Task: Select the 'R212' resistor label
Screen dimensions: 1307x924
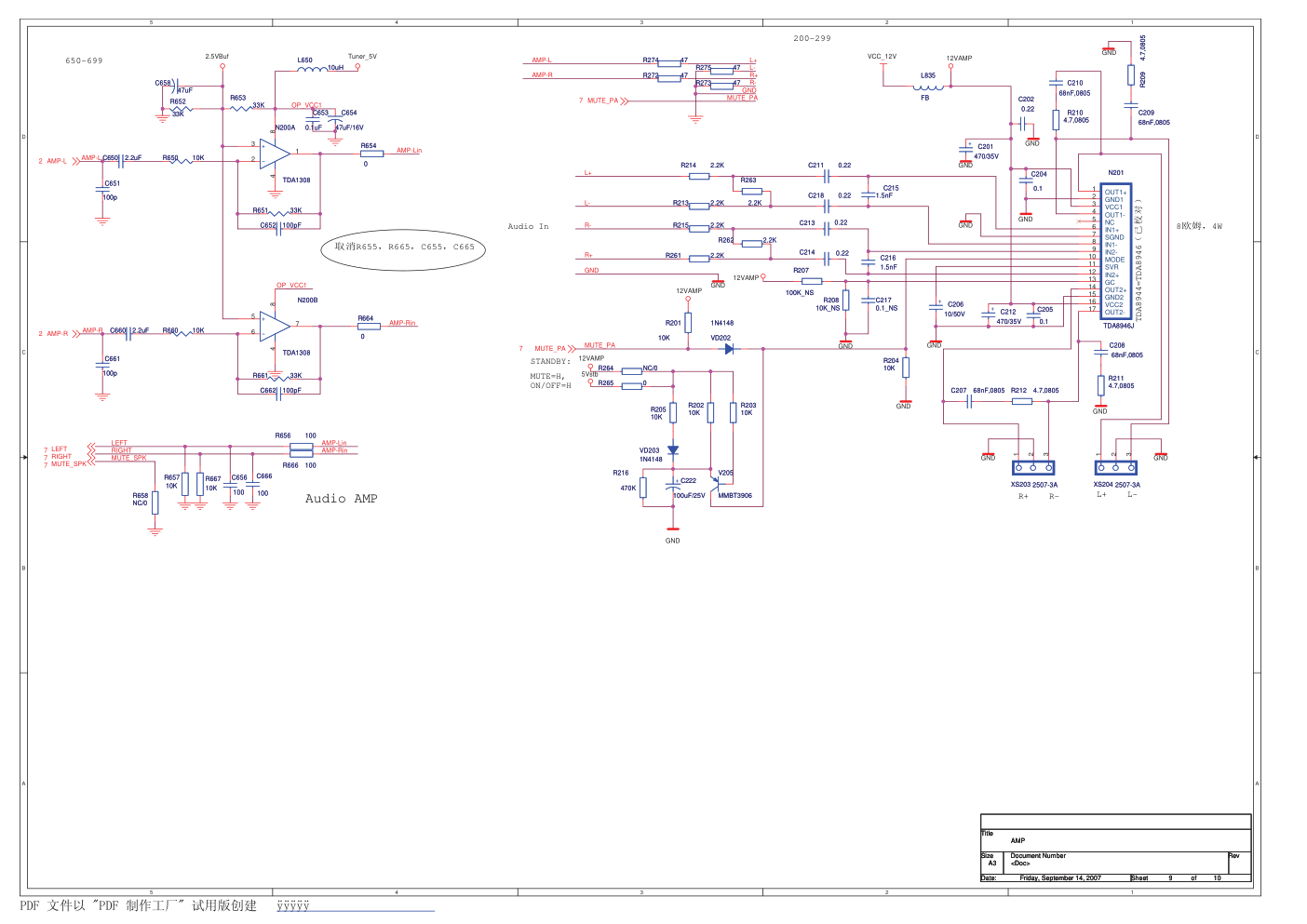Action: point(1018,391)
